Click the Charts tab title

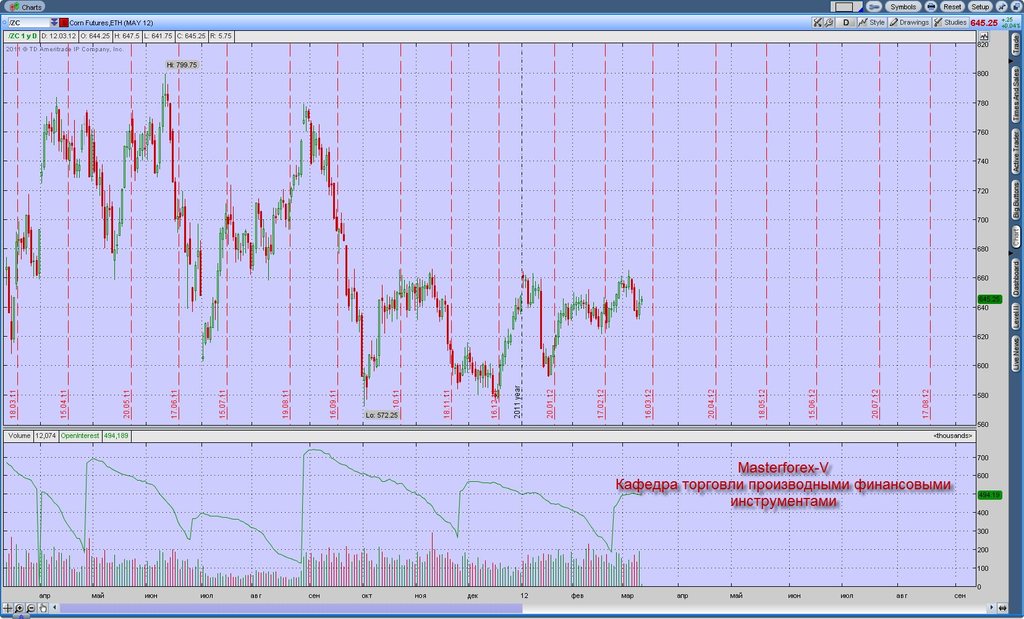click(x=32, y=7)
